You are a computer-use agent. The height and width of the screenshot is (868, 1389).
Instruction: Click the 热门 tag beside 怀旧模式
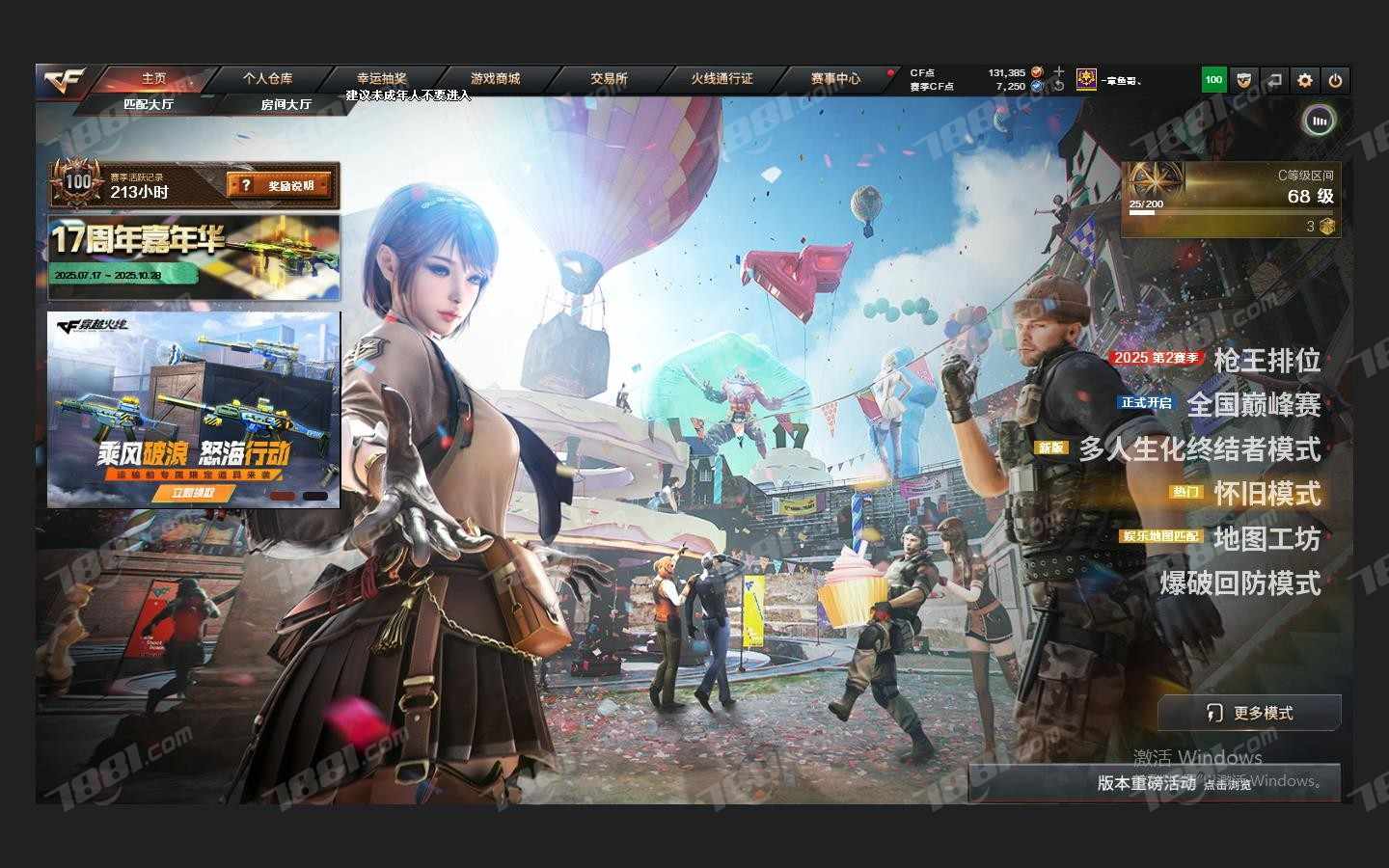coord(1185,492)
